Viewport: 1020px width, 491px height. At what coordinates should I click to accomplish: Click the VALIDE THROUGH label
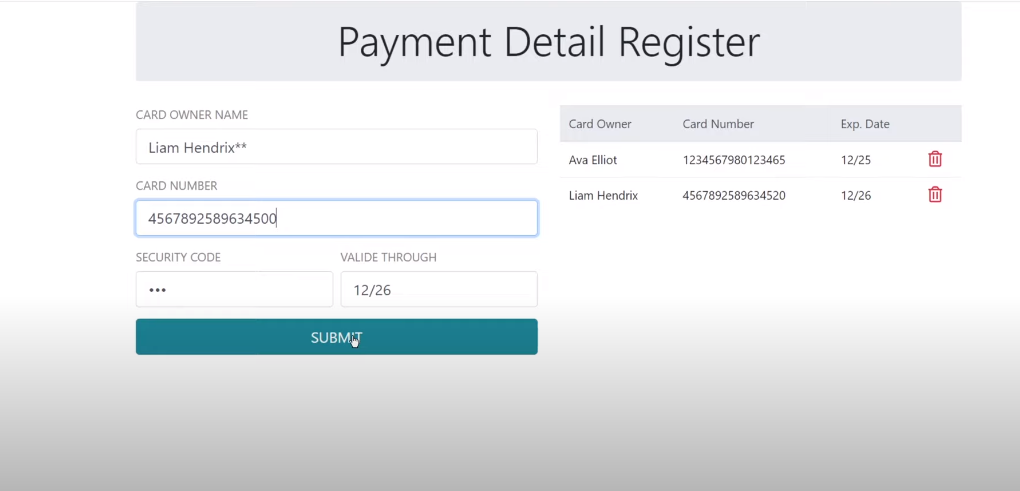click(388, 257)
